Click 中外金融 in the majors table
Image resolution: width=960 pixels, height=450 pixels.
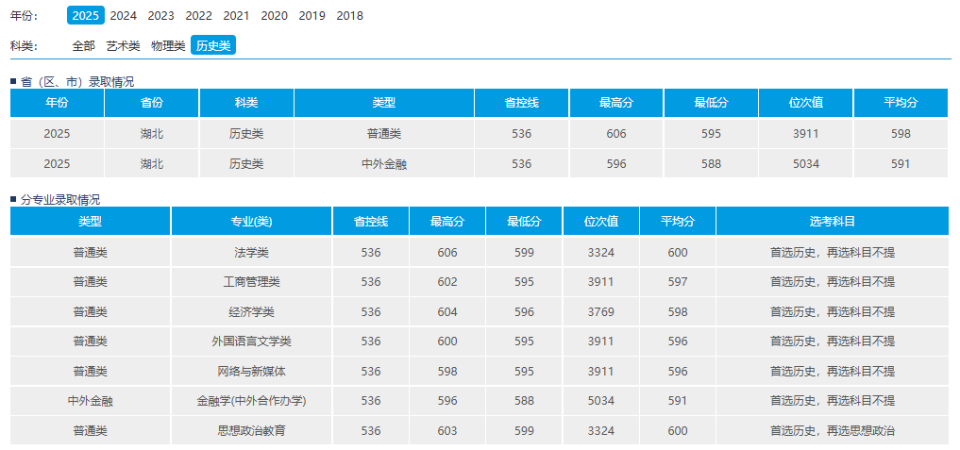[90, 402]
